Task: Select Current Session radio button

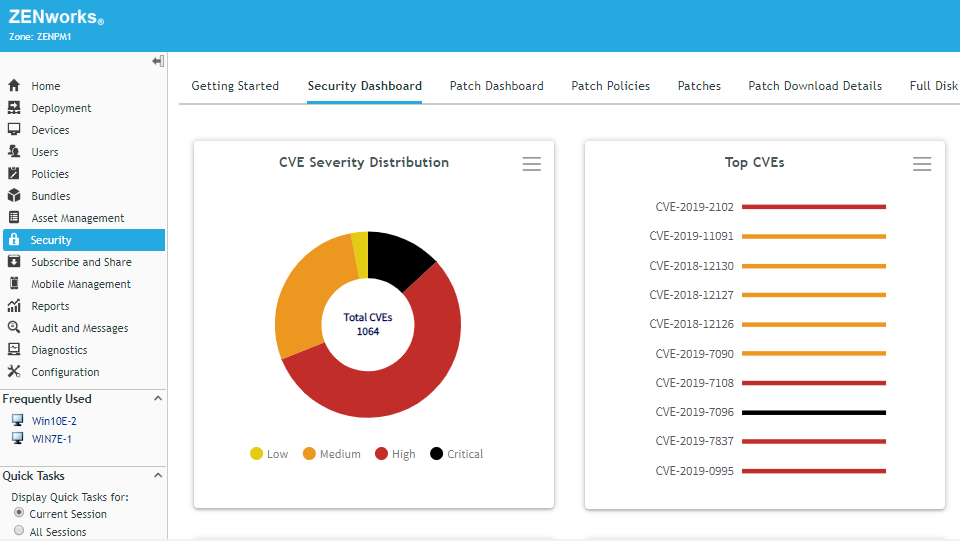Action: pyautogui.click(x=19, y=512)
